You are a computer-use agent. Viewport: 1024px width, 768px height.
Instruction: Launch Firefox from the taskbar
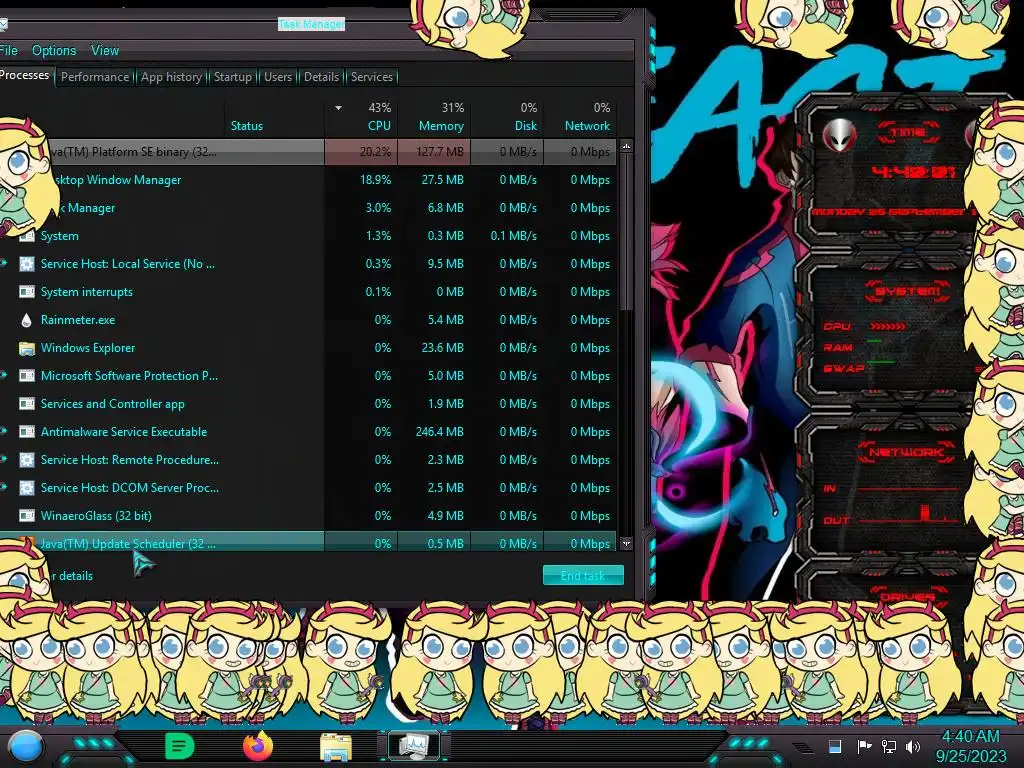pyautogui.click(x=258, y=746)
